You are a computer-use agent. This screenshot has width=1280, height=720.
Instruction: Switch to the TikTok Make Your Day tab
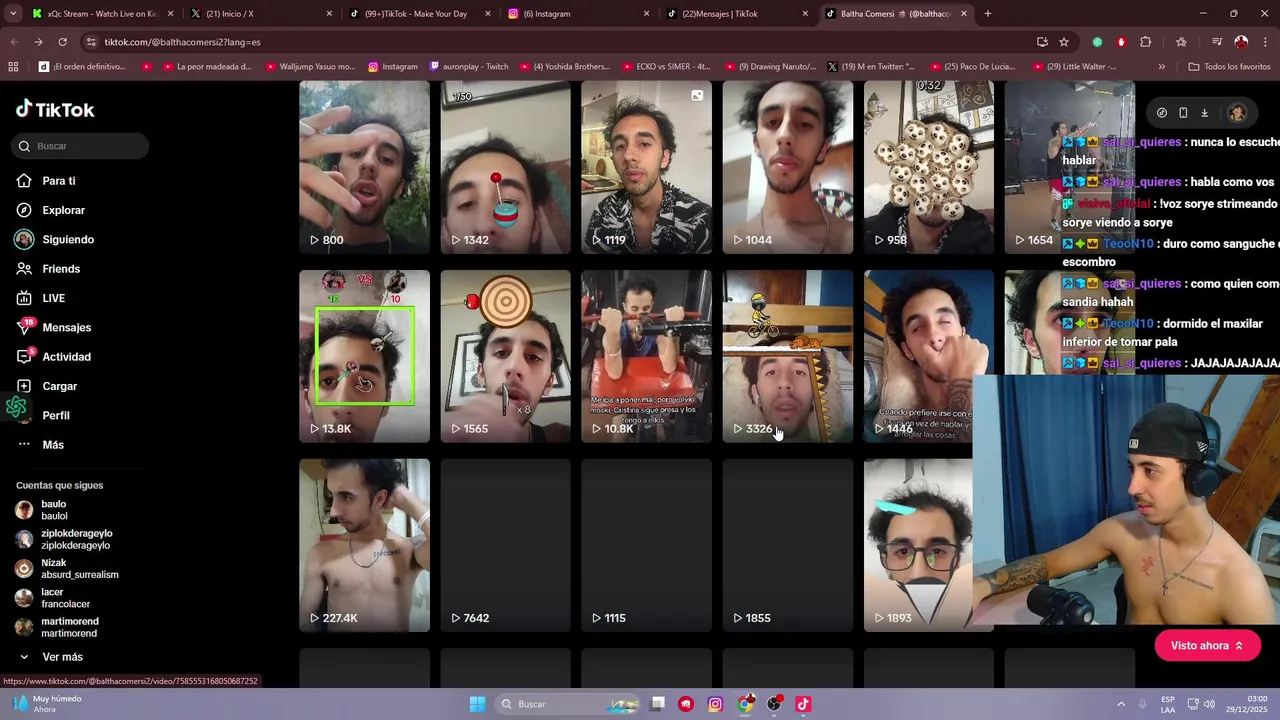tap(420, 14)
